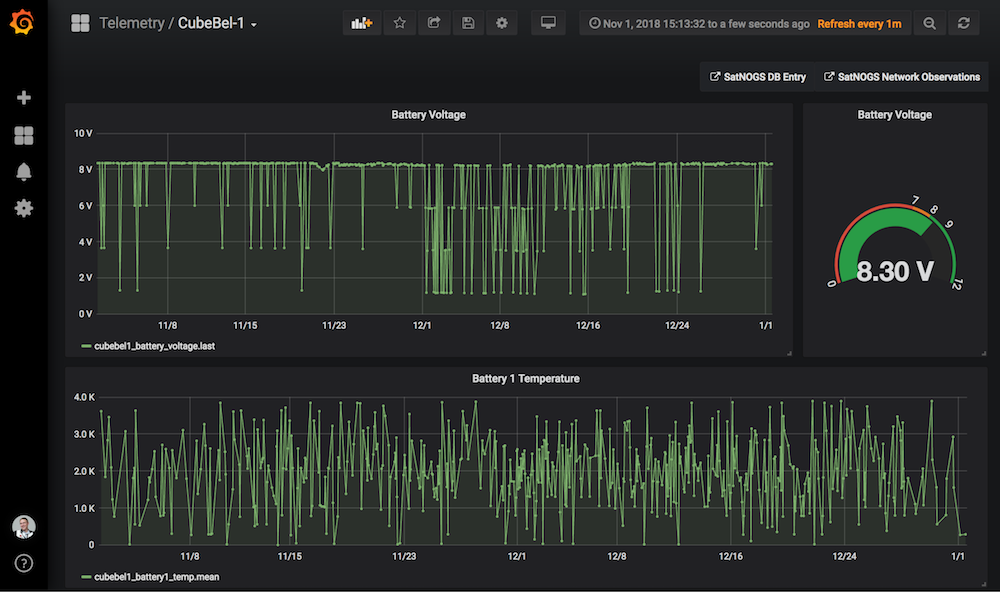Open the Dashboards icon in sidebar

click(24, 135)
